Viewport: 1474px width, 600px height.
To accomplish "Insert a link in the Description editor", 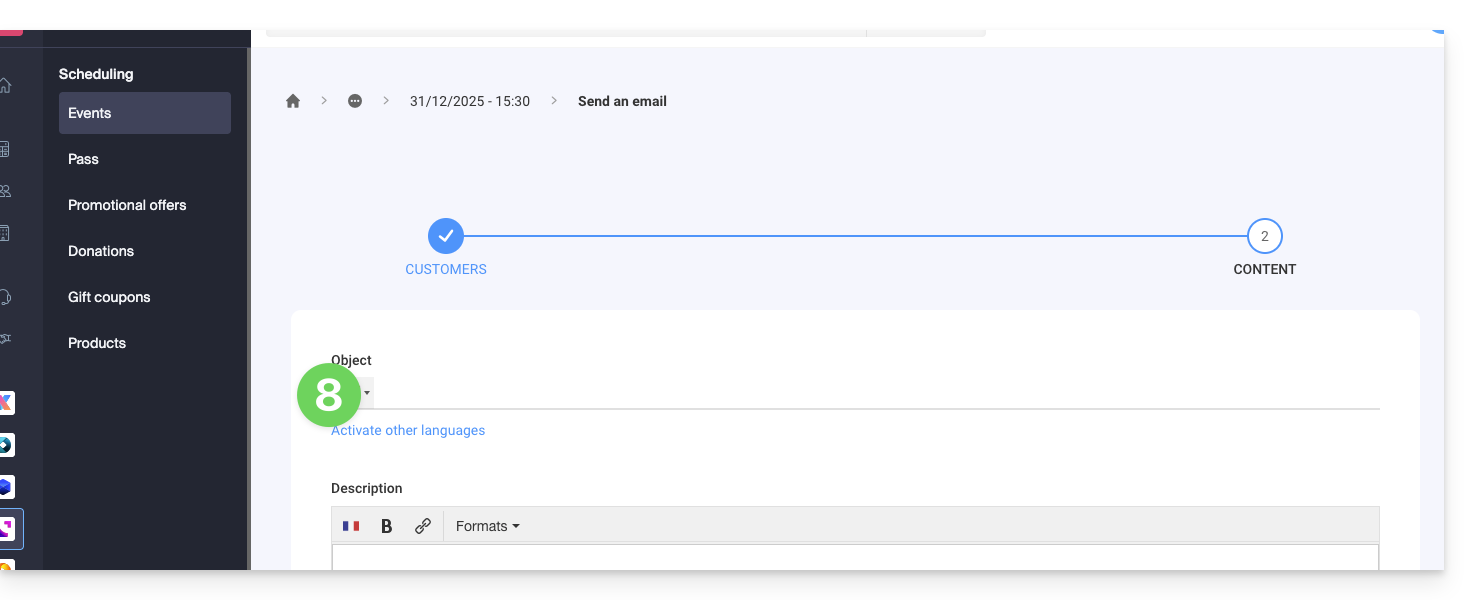I will click(423, 526).
